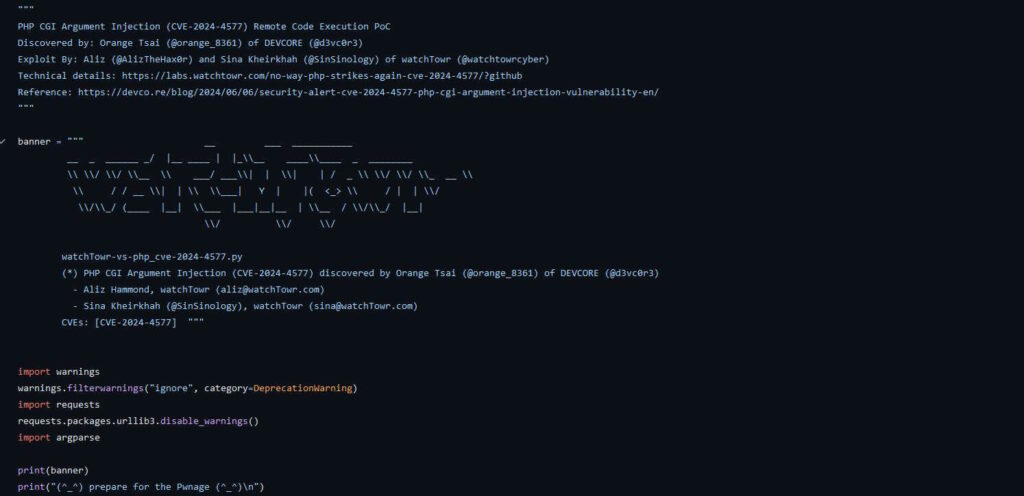Screen dimensions: 1024x496
Task: Click the ASCII art banner logo
Action: click(270, 183)
